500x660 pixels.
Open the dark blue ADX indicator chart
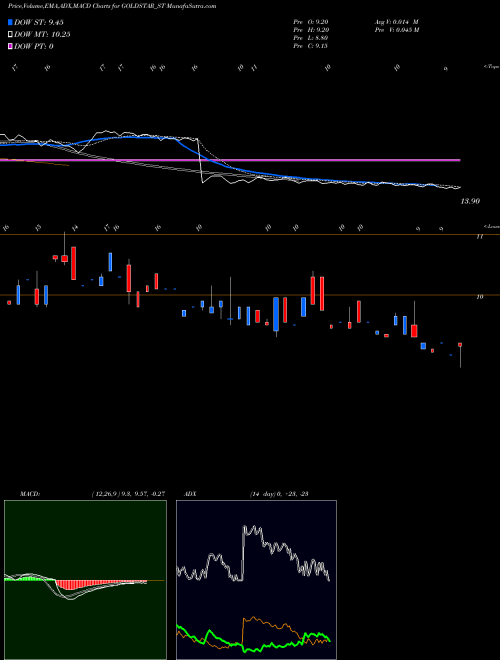(x=256, y=580)
